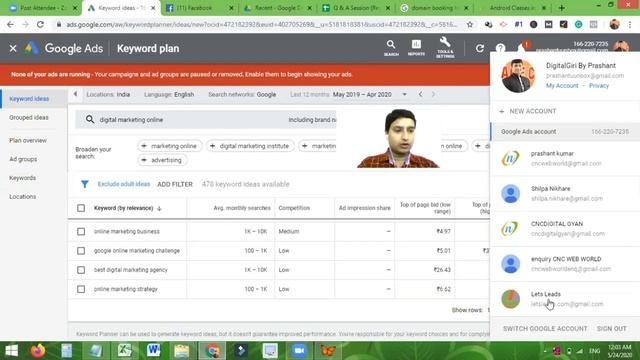Open File Explorer from the taskbar

(182, 351)
